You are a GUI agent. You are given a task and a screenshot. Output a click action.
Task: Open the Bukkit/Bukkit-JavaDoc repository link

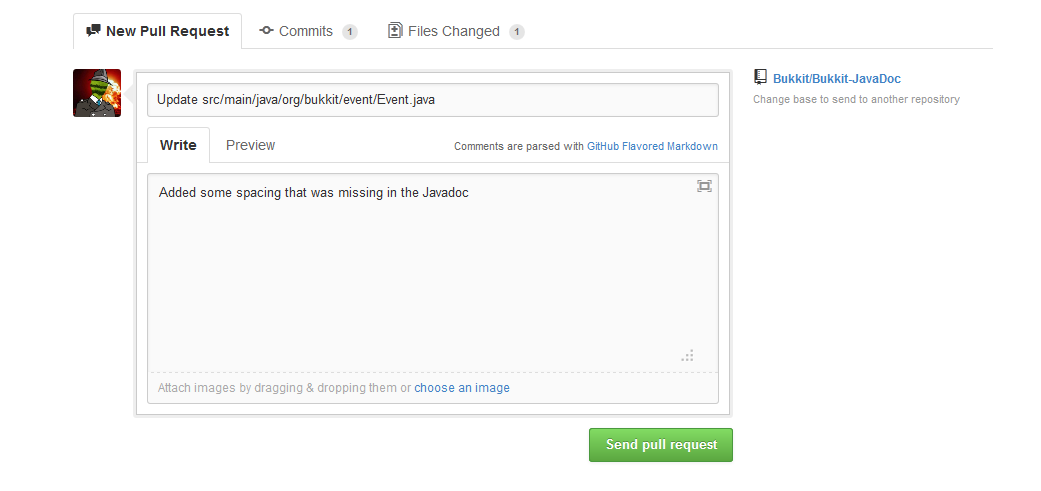(837, 79)
